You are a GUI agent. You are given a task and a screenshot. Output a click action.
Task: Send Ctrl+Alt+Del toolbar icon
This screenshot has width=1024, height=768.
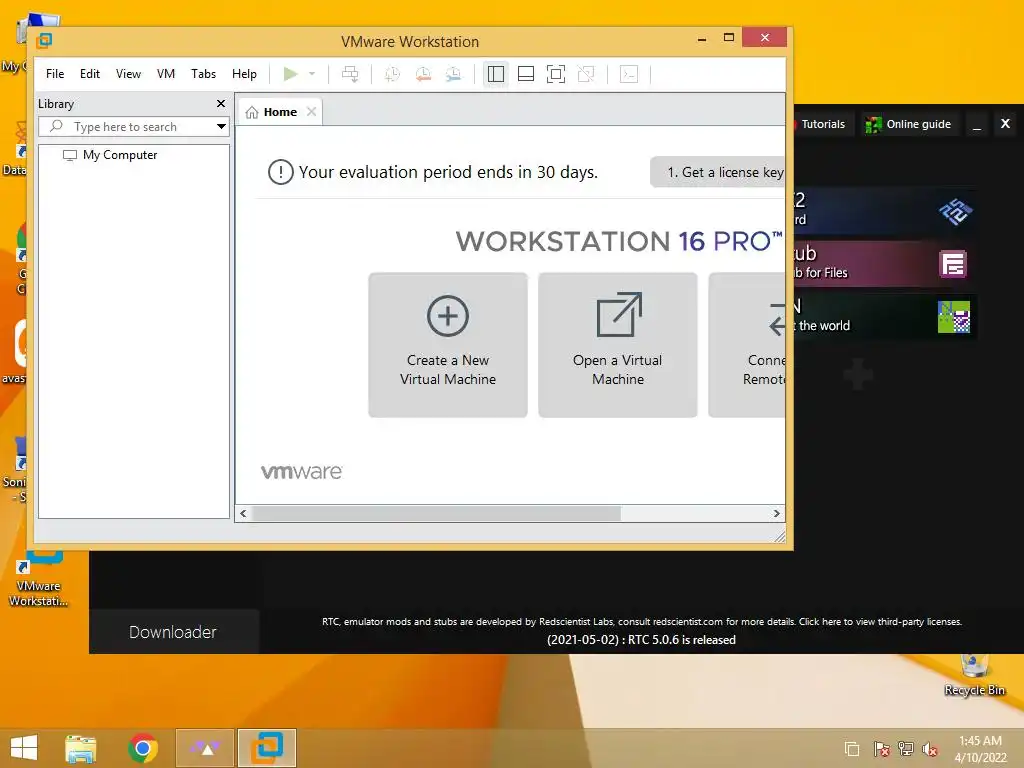(350, 74)
